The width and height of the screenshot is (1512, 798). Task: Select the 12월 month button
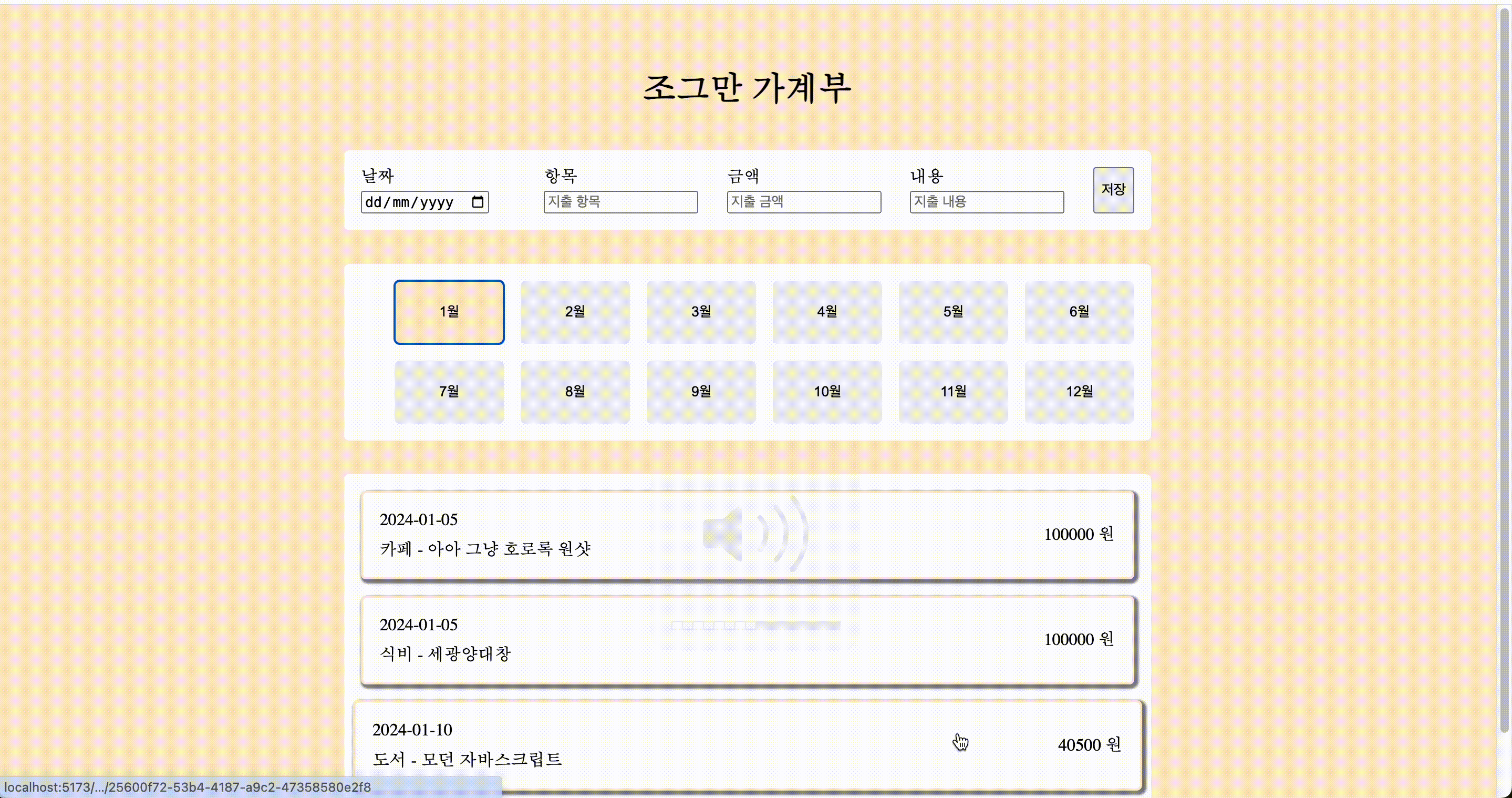(1079, 391)
